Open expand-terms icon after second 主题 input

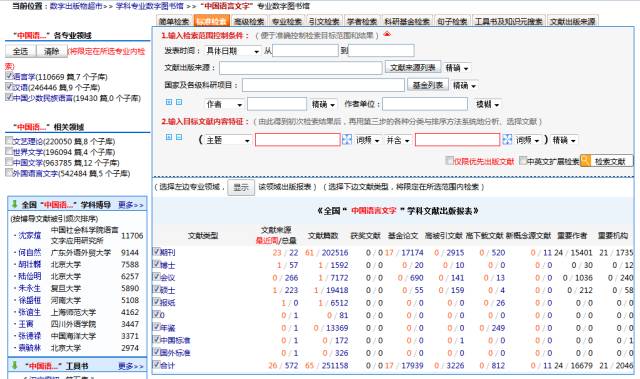click(x=507, y=140)
